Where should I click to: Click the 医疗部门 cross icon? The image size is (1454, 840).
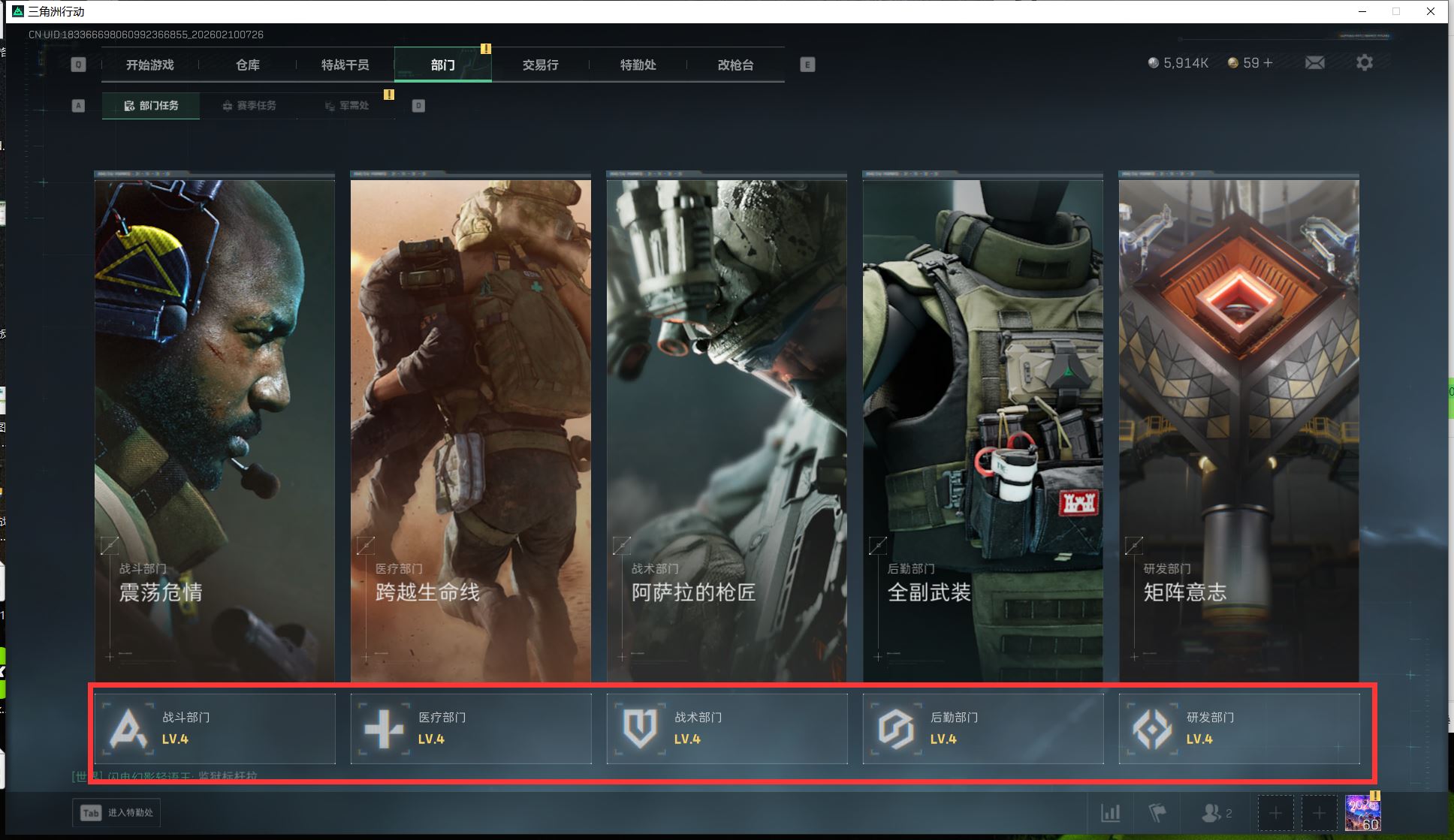(384, 728)
